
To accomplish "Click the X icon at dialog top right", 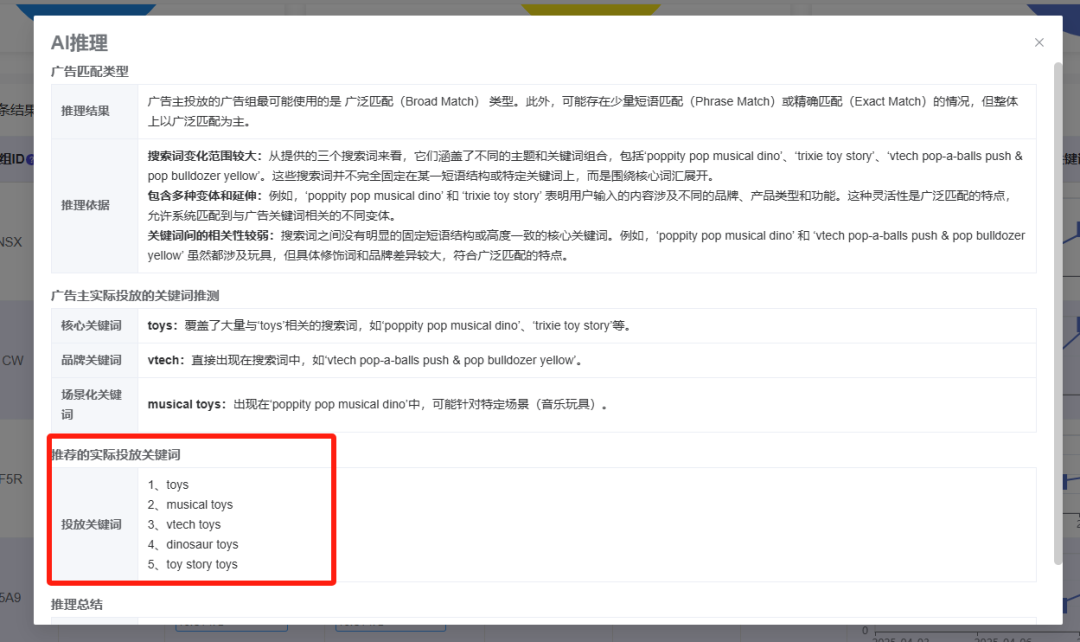I will 1039,42.
